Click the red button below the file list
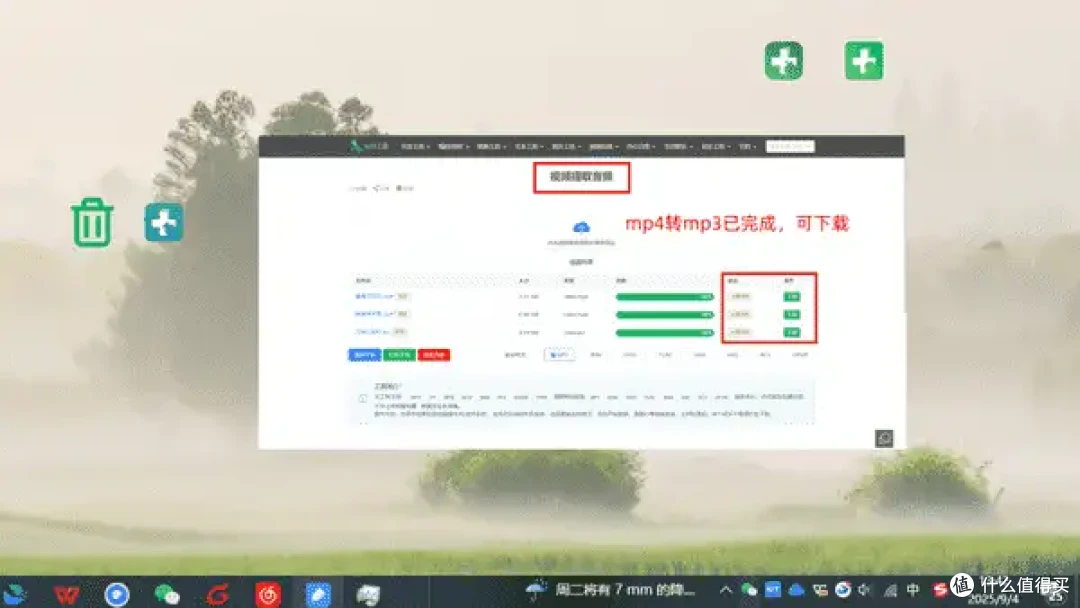Image resolution: width=1080 pixels, height=608 pixels. point(434,355)
